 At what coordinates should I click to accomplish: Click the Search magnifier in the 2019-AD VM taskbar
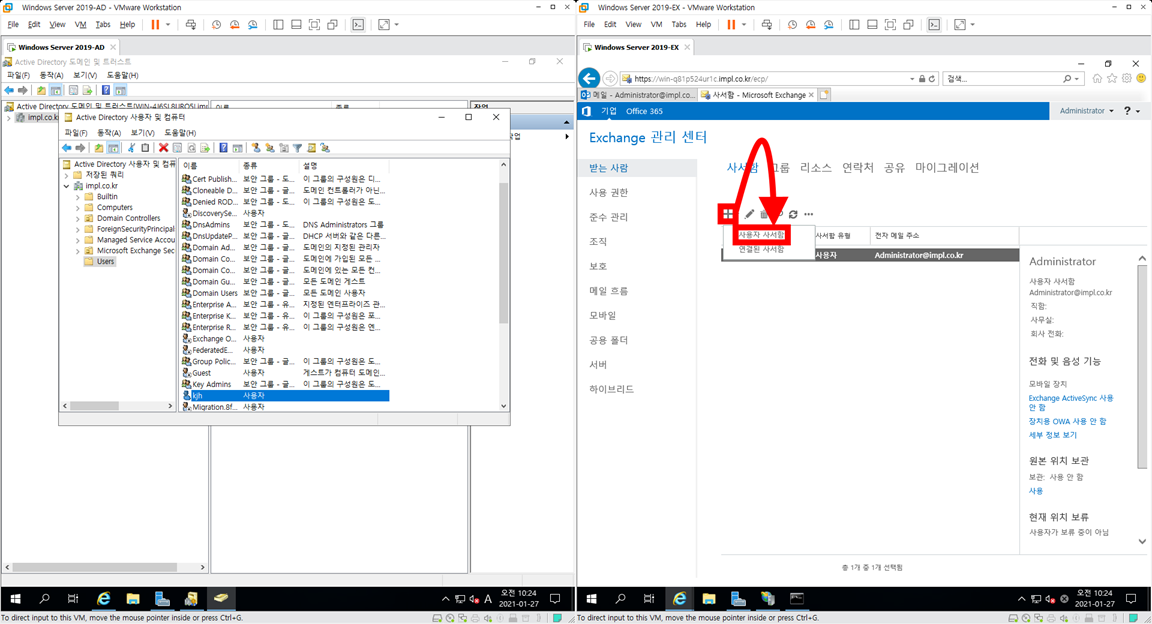coord(44,599)
